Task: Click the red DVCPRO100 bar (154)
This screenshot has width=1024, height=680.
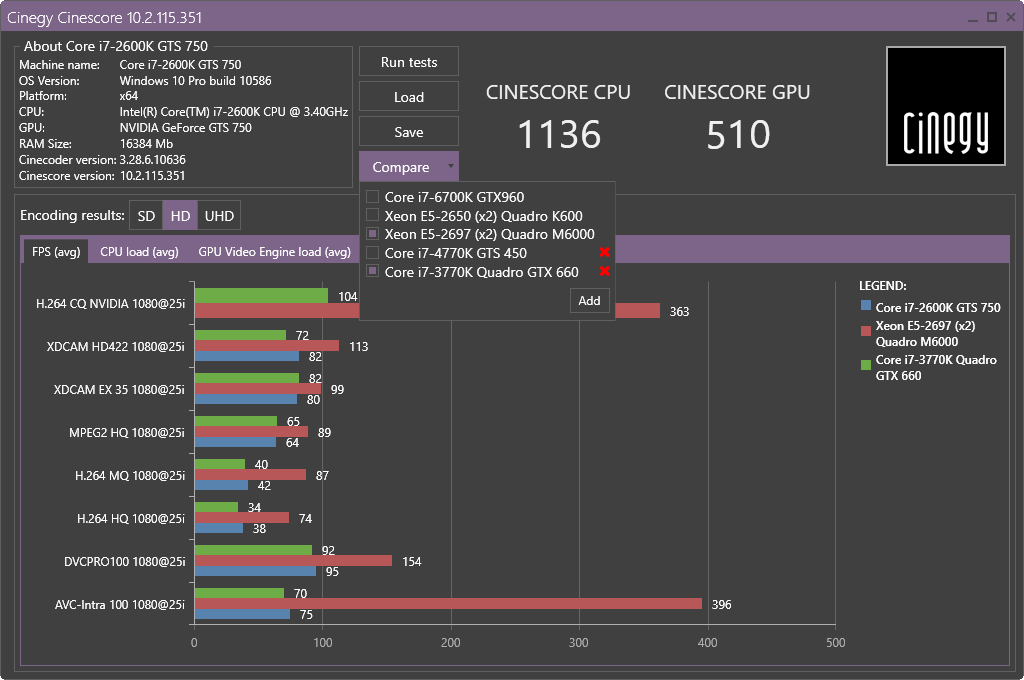Action: (x=293, y=561)
